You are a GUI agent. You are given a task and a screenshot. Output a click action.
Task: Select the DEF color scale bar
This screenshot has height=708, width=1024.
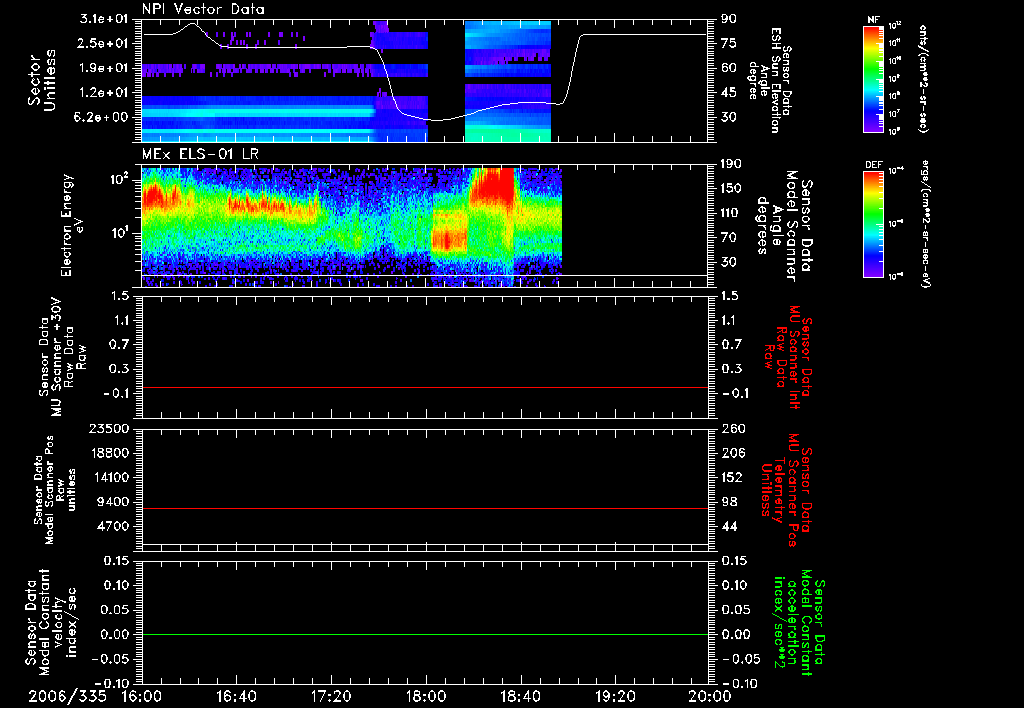coord(874,223)
